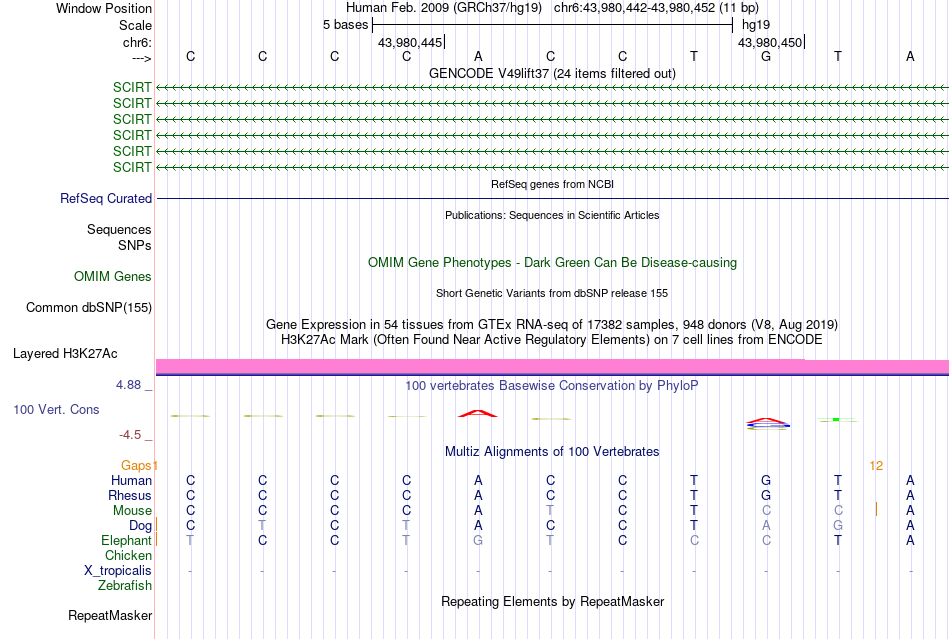Viewport: 950px width, 639px height.
Task: Open Publications: Sequences in Scientific Articles title
Action: tap(552, 215)
